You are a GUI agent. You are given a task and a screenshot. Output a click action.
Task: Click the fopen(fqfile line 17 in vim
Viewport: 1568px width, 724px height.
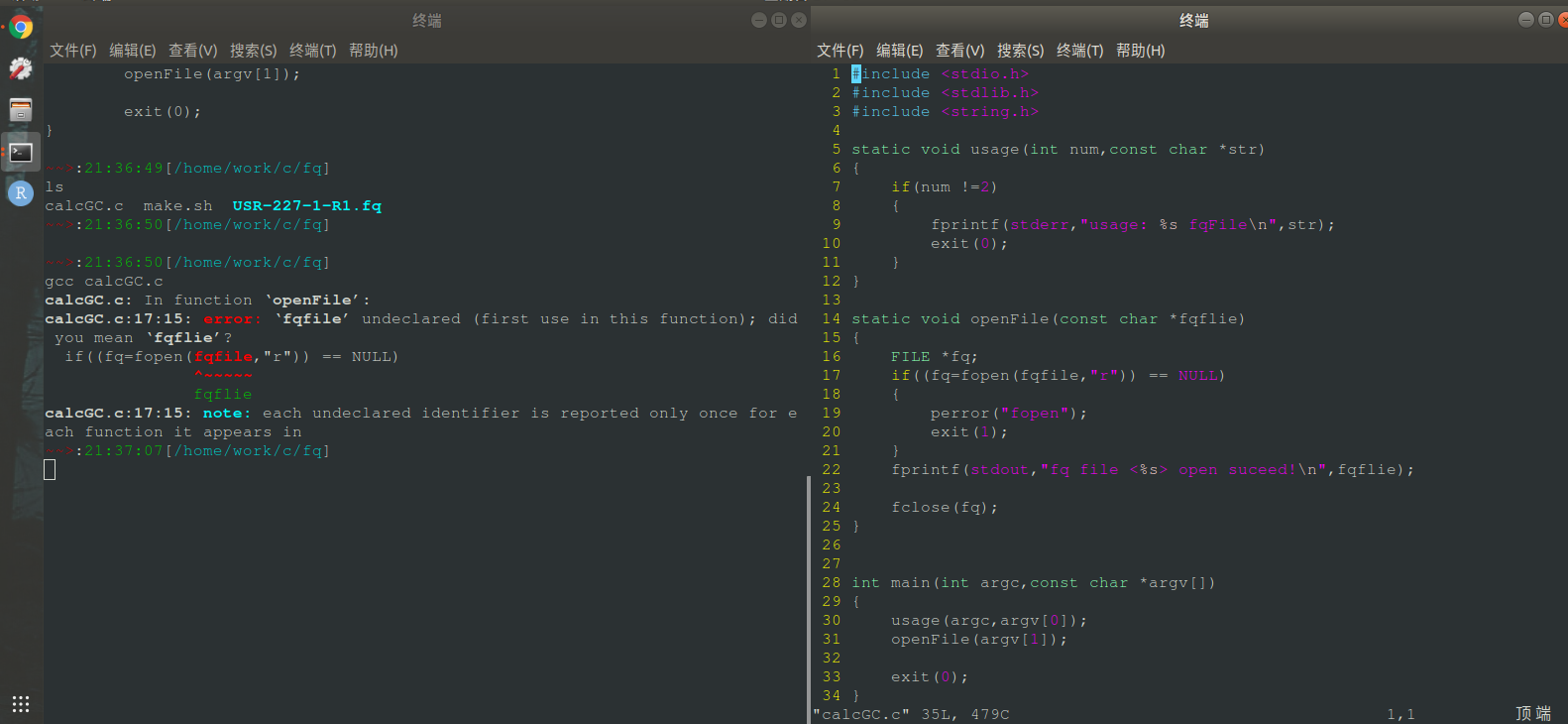pyautogui.click(x=1059, y=375)
